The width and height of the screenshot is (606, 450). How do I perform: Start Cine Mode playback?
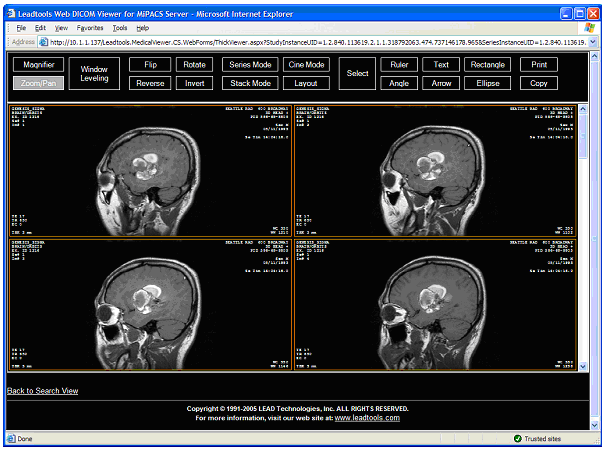click(x=306, y=64)
